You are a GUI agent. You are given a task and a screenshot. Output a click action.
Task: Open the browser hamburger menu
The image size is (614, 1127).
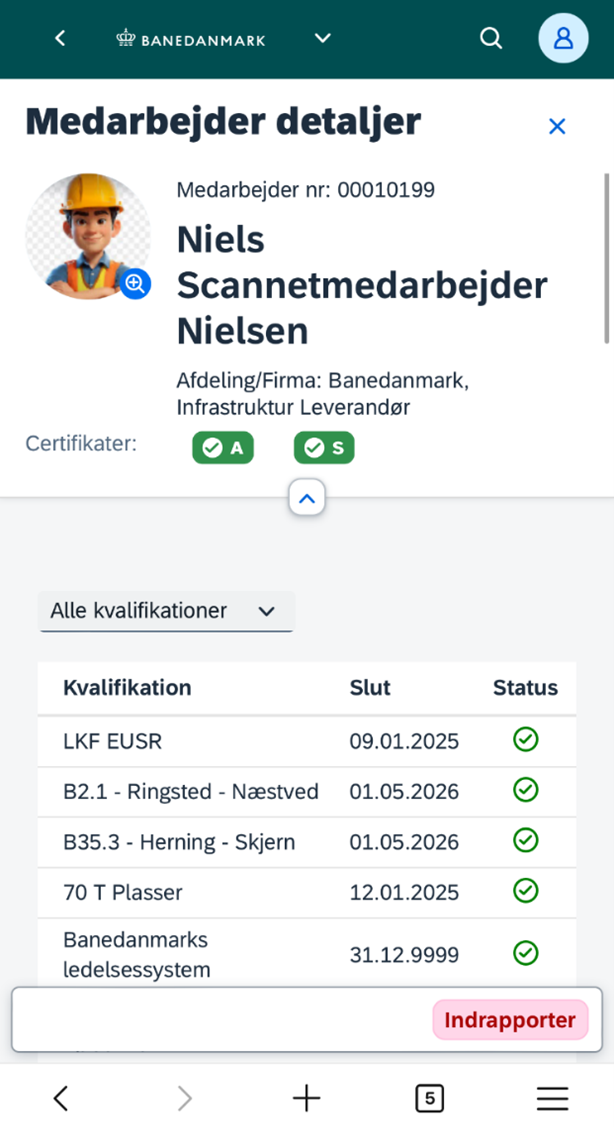552,1098
